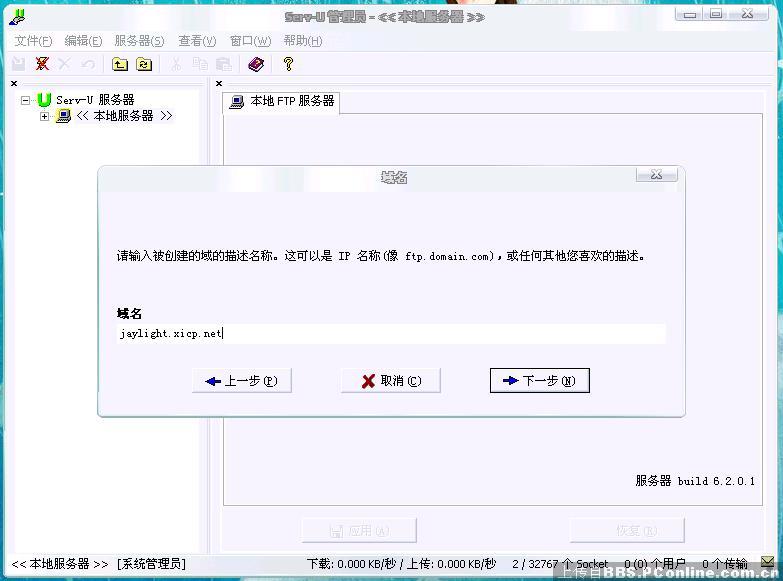Open the 服务器(S) menu
This screenshot has width=783, height=581.
139,41
